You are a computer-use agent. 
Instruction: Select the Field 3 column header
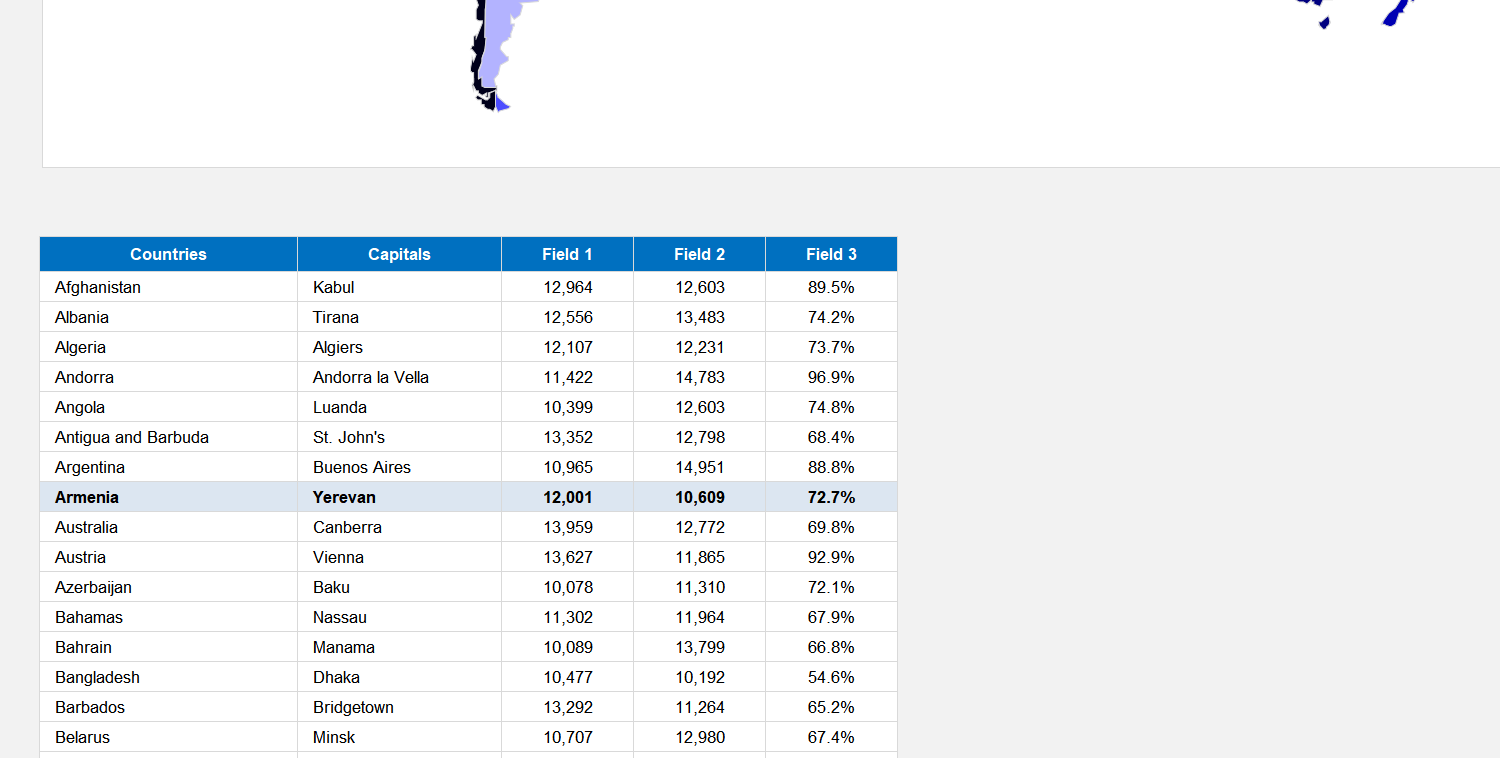click(831, 254)
